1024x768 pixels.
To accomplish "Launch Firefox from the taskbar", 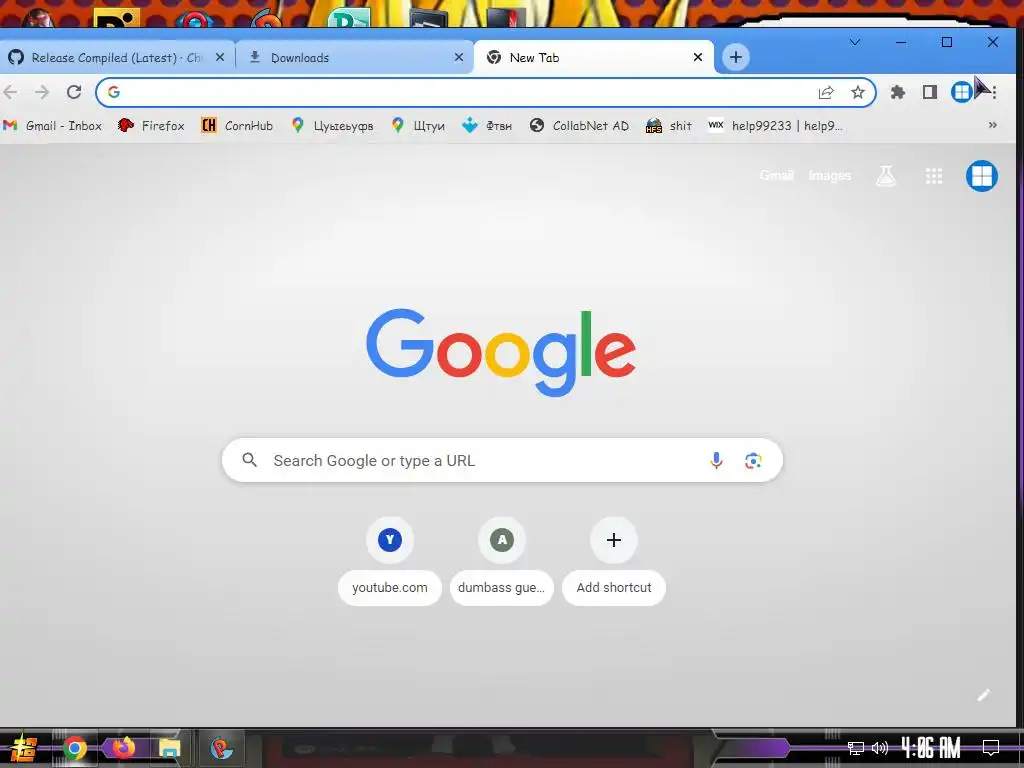I will [123, 748].
